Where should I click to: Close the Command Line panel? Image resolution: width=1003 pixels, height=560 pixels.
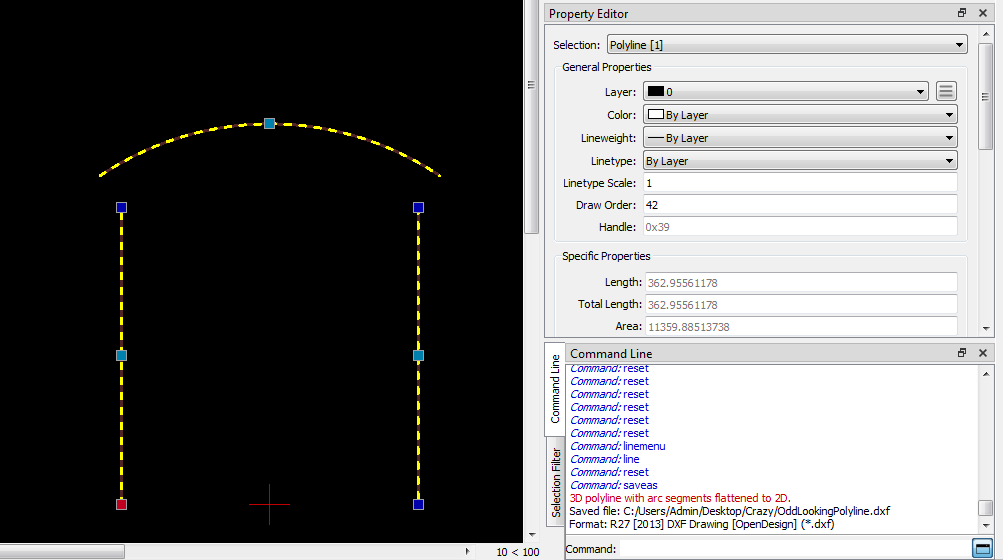tap(982, 353)
